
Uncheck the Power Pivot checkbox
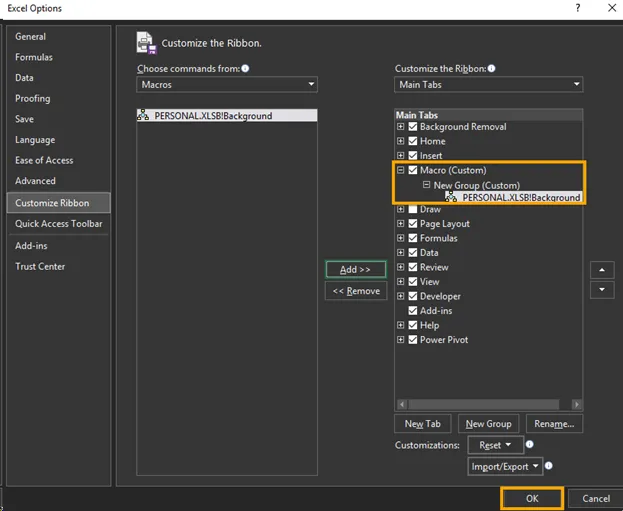click(x=413, y=340)
